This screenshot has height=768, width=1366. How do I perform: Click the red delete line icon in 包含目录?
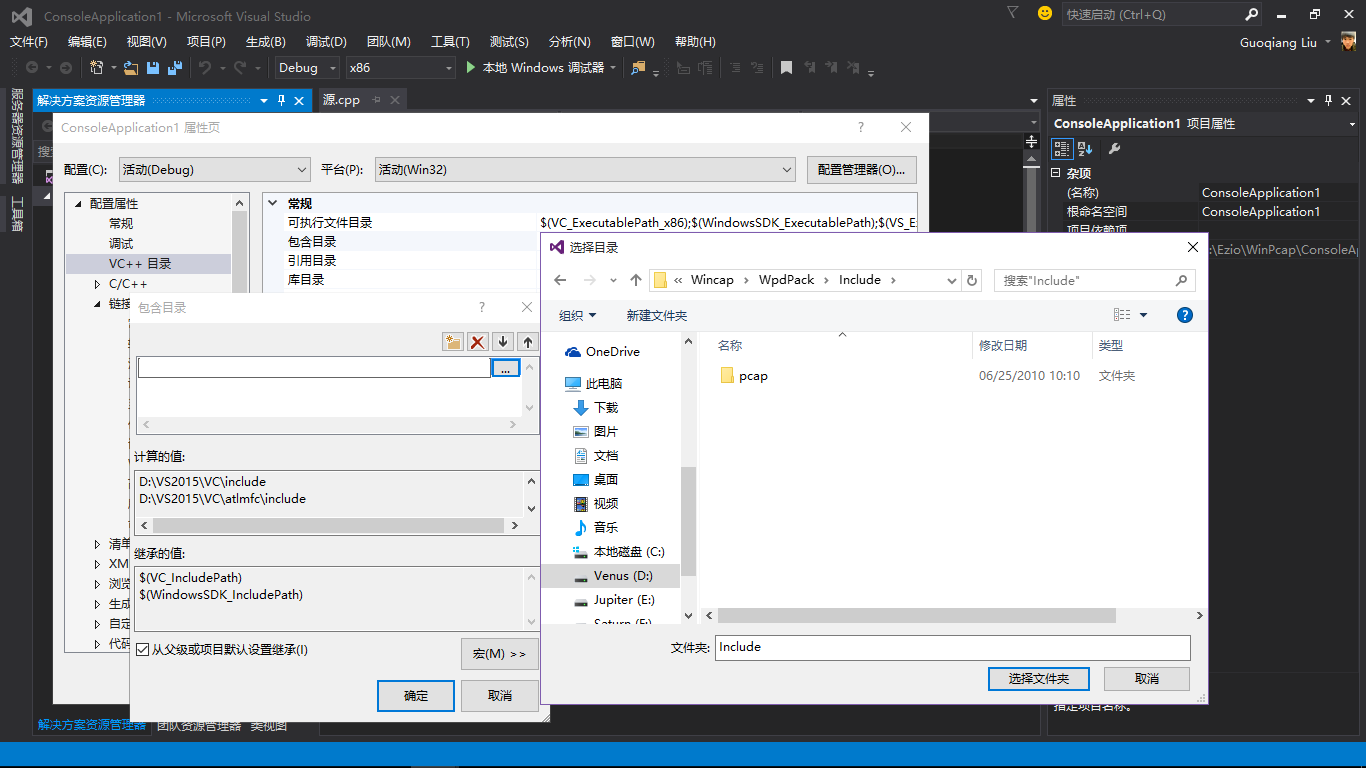[x=478, y=342]
